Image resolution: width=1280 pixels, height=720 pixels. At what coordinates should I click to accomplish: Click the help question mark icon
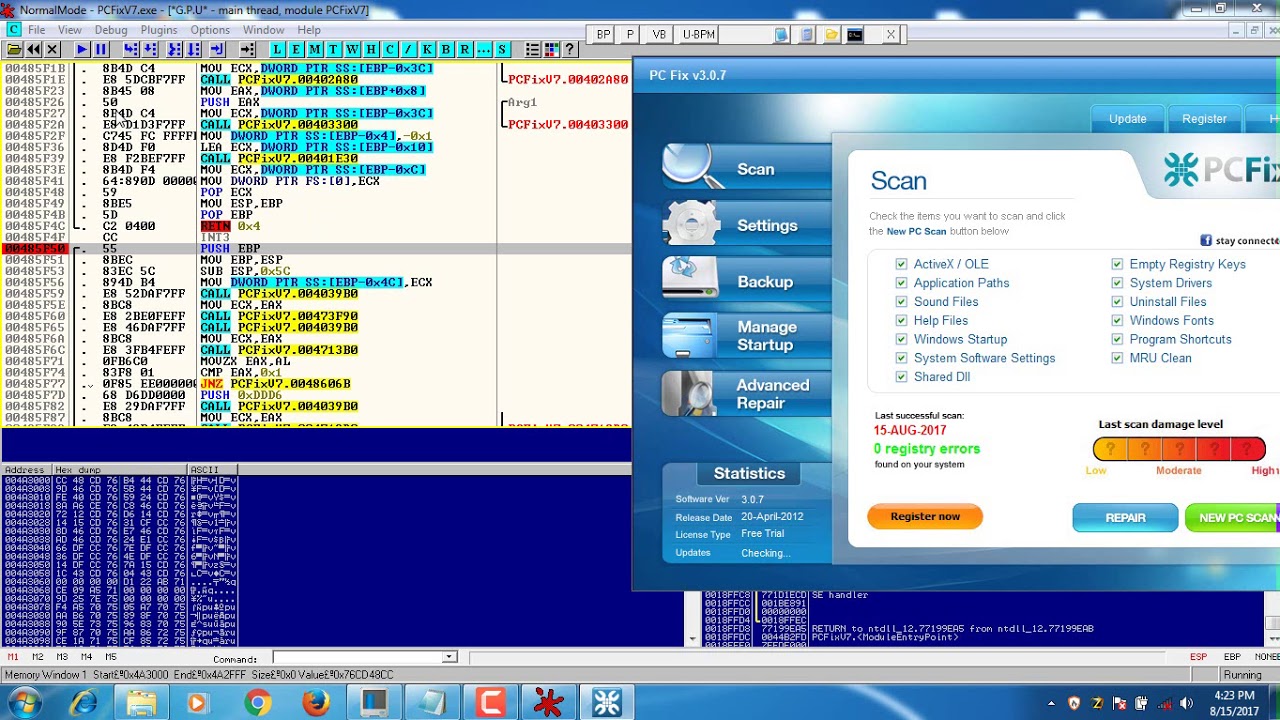[x=570, y=49]
